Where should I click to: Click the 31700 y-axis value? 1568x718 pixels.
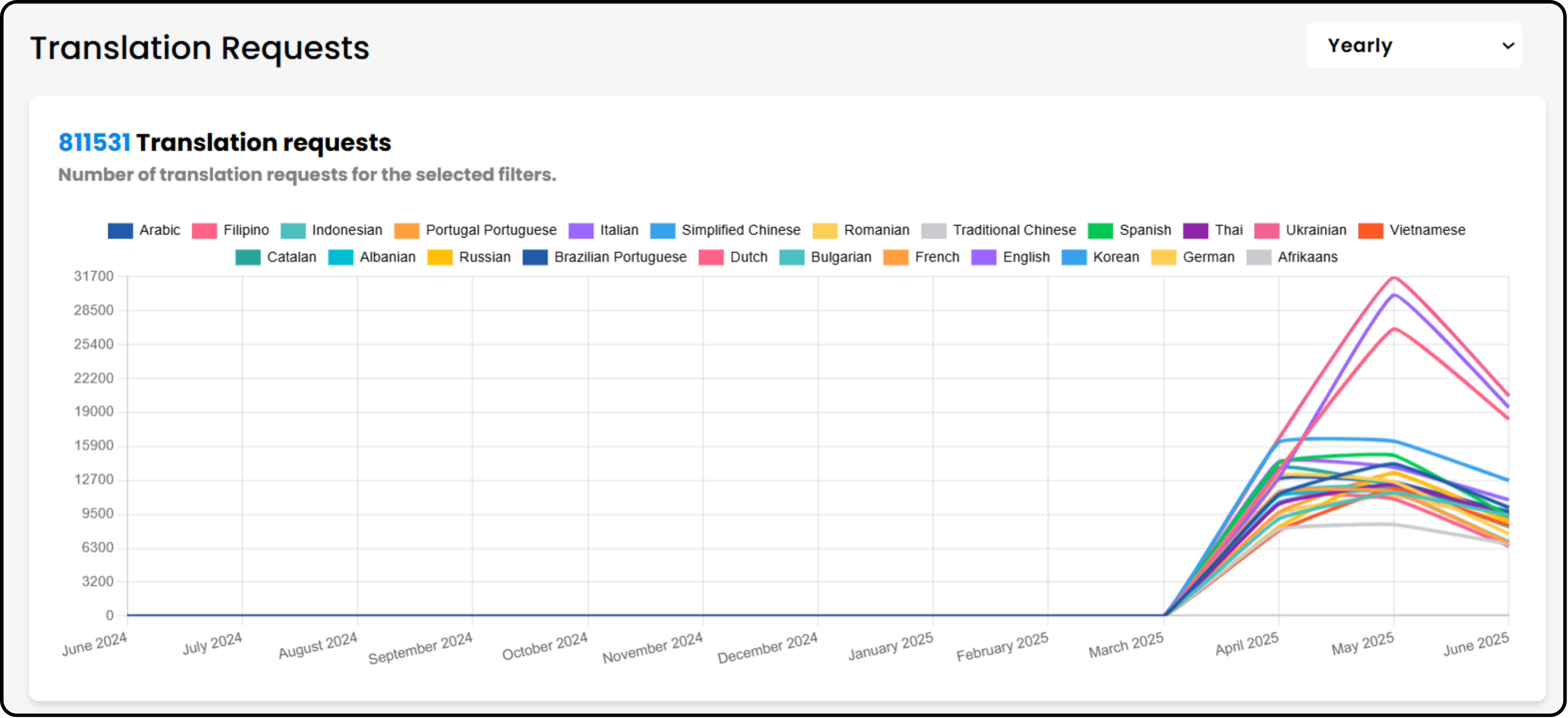[x=94, y=276]
